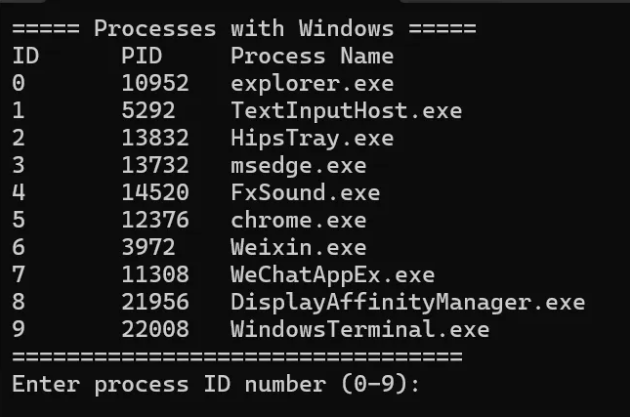Image resolution: width=630 pixels, height=417 pixels.
Task: Click DisplayAffinityManager.exe process name
Action: click(x=407, y=302)
